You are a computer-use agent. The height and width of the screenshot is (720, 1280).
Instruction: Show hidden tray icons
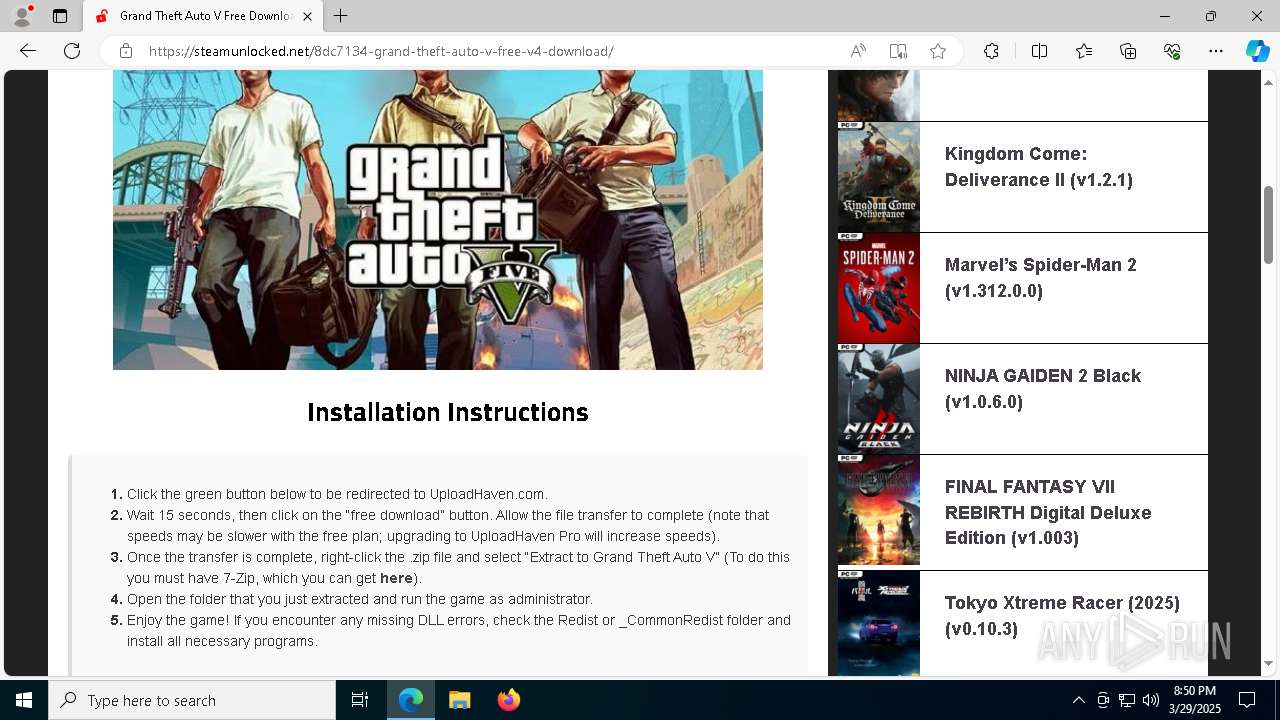click(x=1078, y=700)
